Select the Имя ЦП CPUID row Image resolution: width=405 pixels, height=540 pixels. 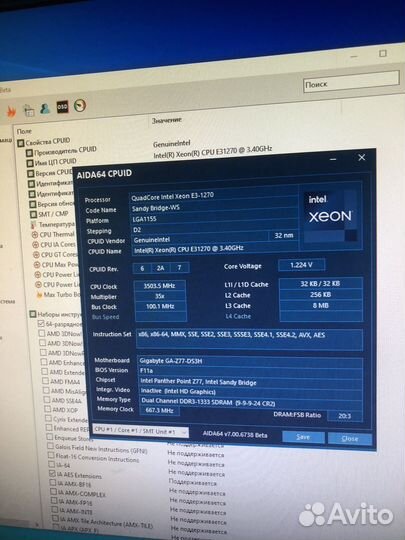(52, 162)
